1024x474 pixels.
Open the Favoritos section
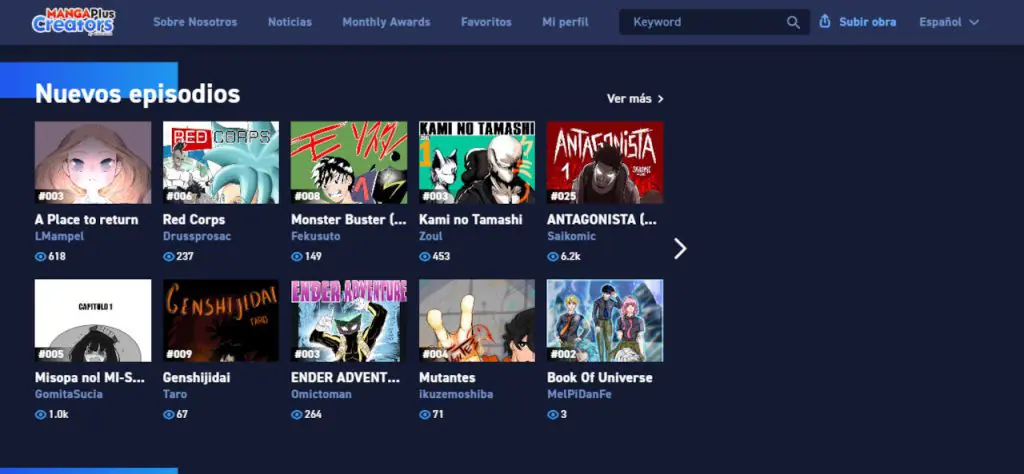click(486, 22)
